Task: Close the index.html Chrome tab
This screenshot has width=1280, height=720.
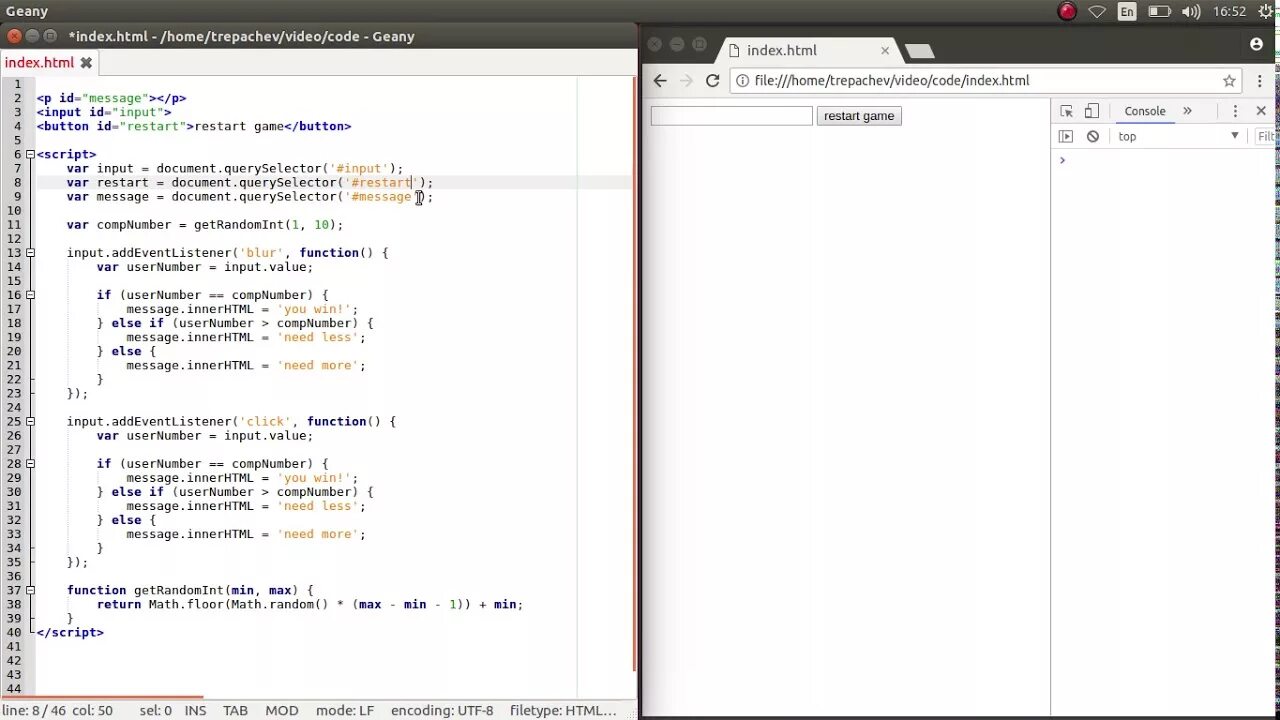Action: click(x=885, y=50)
